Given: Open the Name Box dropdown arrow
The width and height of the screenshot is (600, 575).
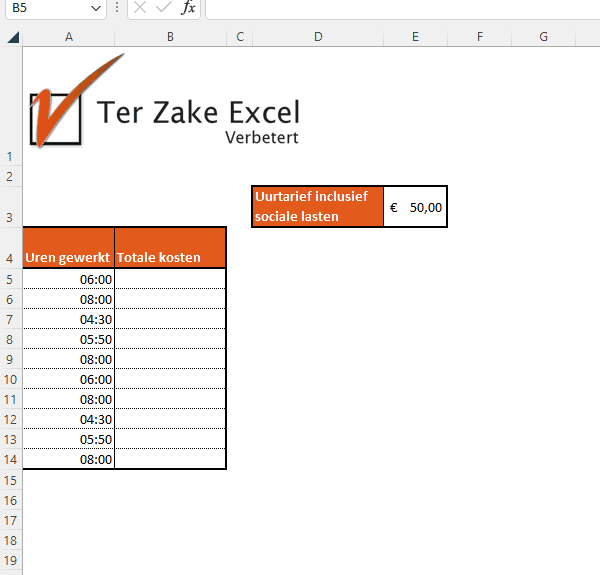Looking at the screenshot, I should pyautogui.click(x=96, y=8).
